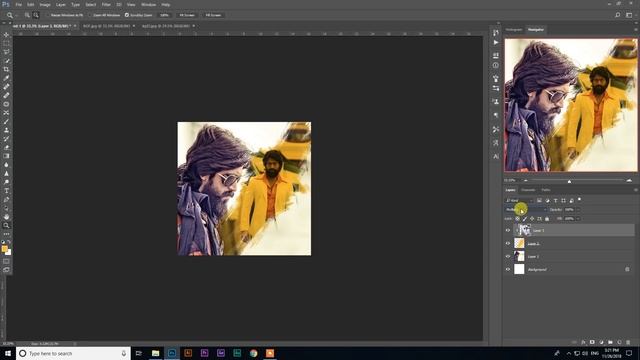Open the Kind filter dropdown

coord(519,200)
